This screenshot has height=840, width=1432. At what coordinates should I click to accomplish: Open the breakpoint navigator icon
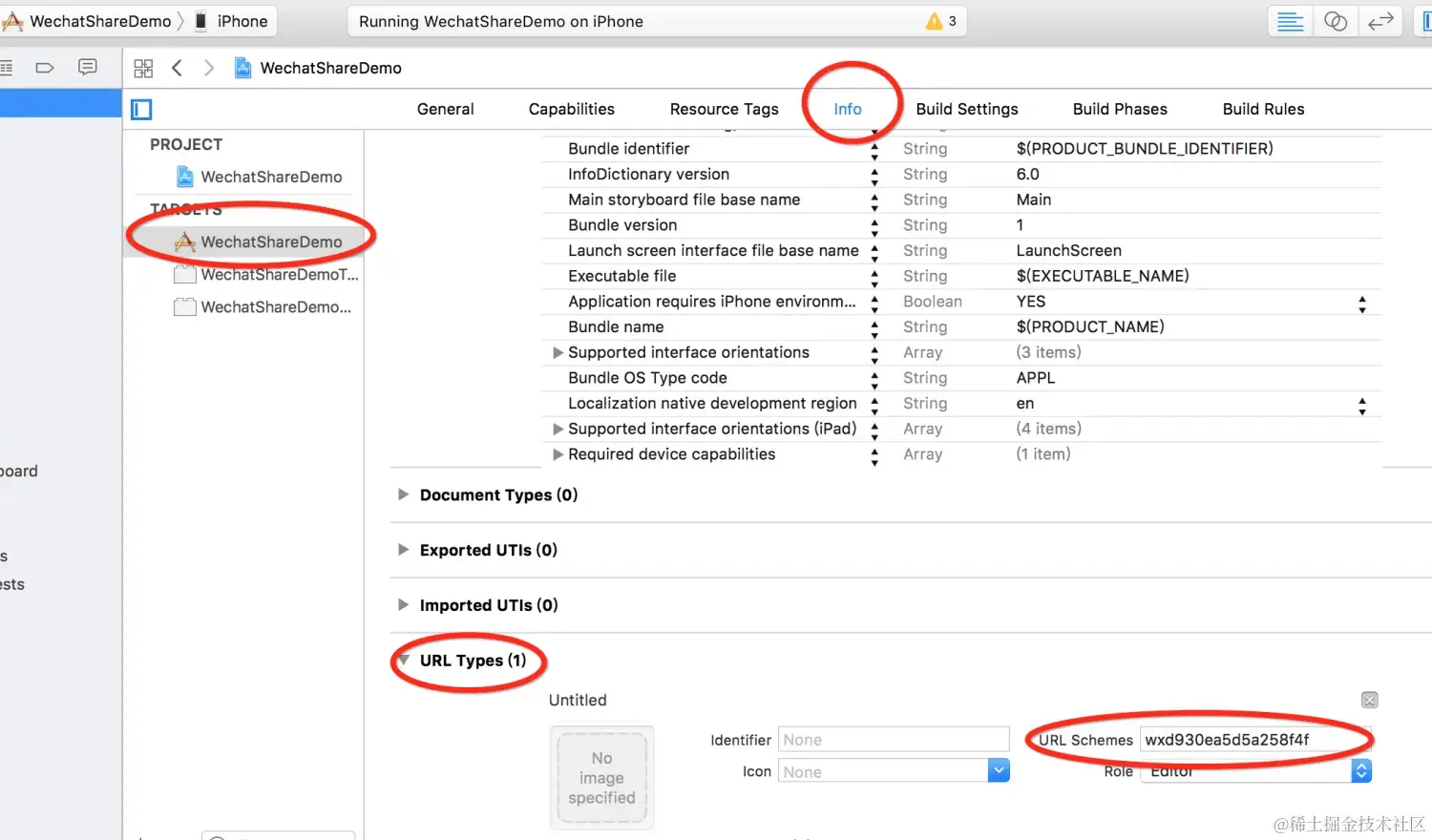(45, 68)
